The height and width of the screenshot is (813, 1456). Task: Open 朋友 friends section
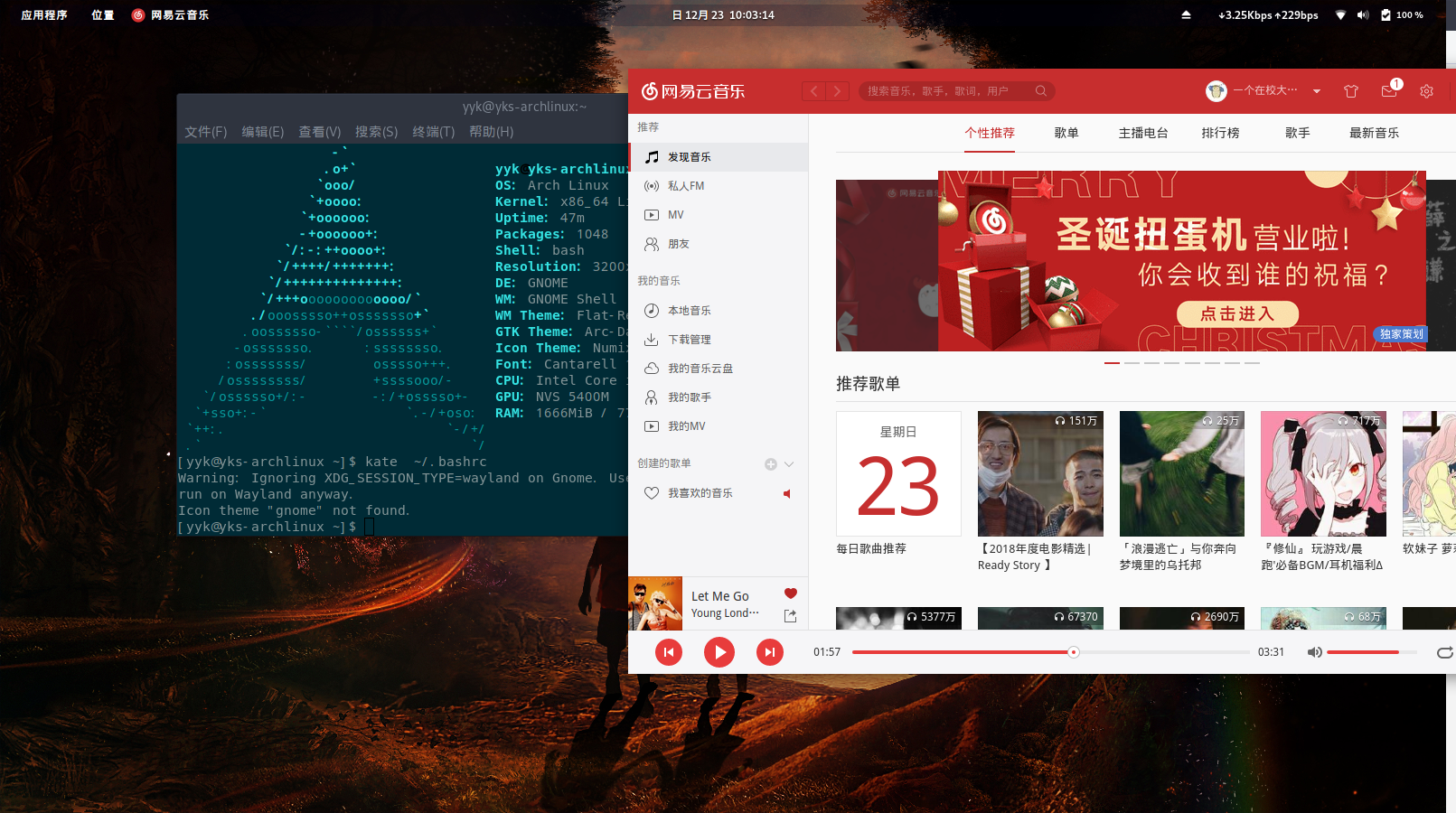click(x=719, y=244)
